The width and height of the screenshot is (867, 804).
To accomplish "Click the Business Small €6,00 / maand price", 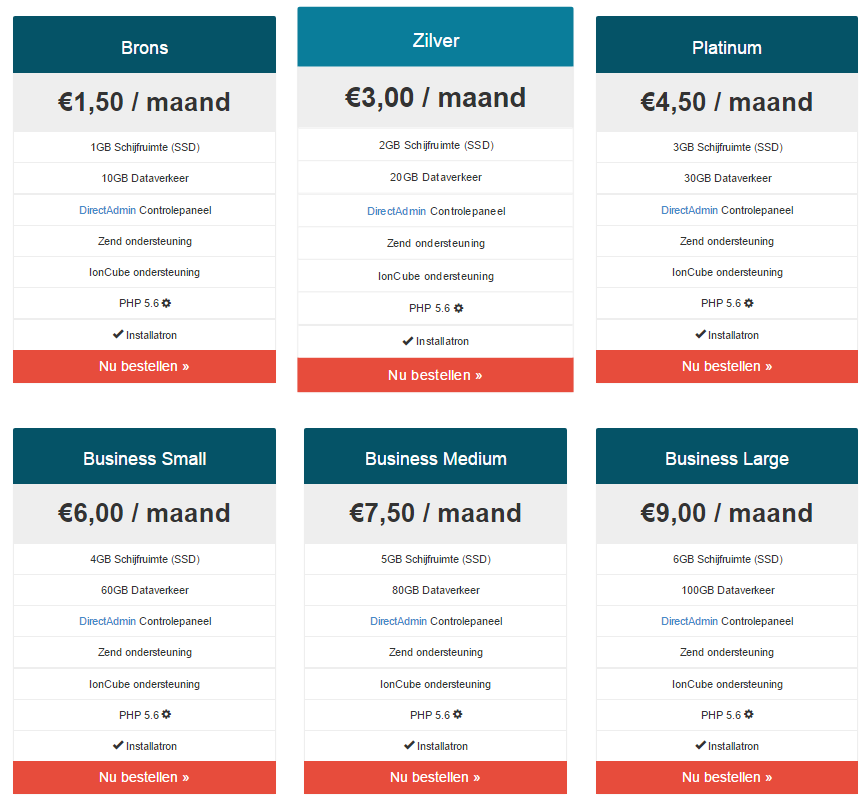I will pyautogui.click(x=144, y=513).
